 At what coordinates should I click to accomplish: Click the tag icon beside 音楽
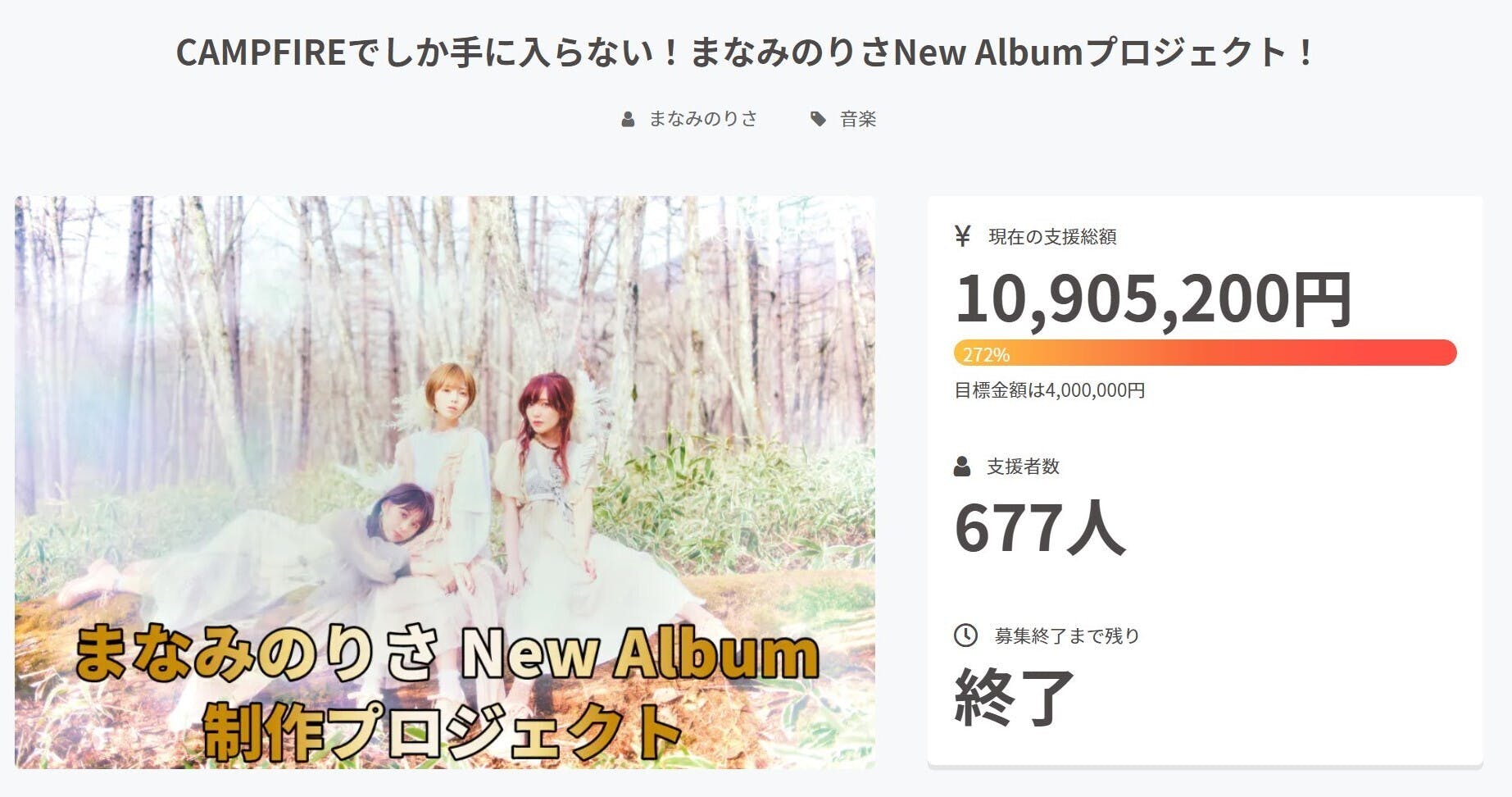(818, 120)
